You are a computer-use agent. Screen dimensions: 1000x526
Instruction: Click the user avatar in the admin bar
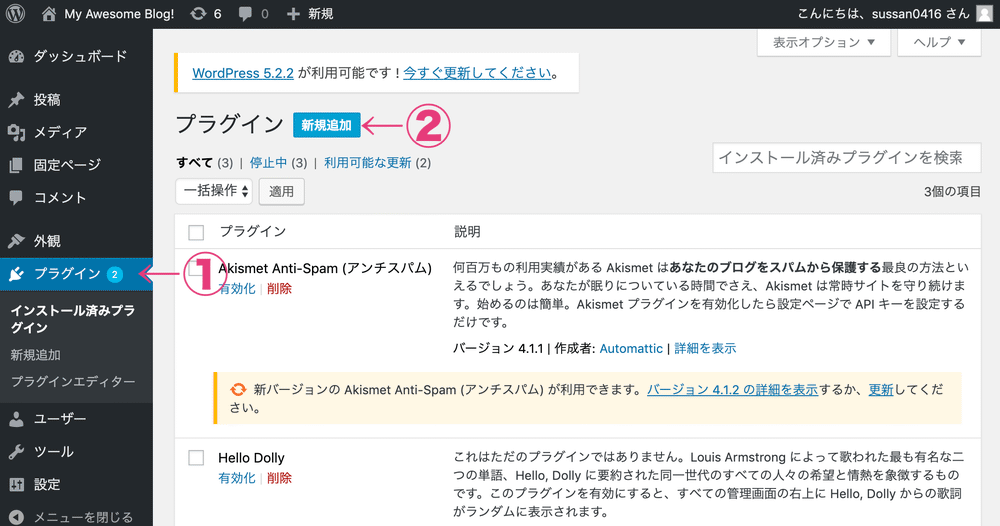(x=985, y=13)
